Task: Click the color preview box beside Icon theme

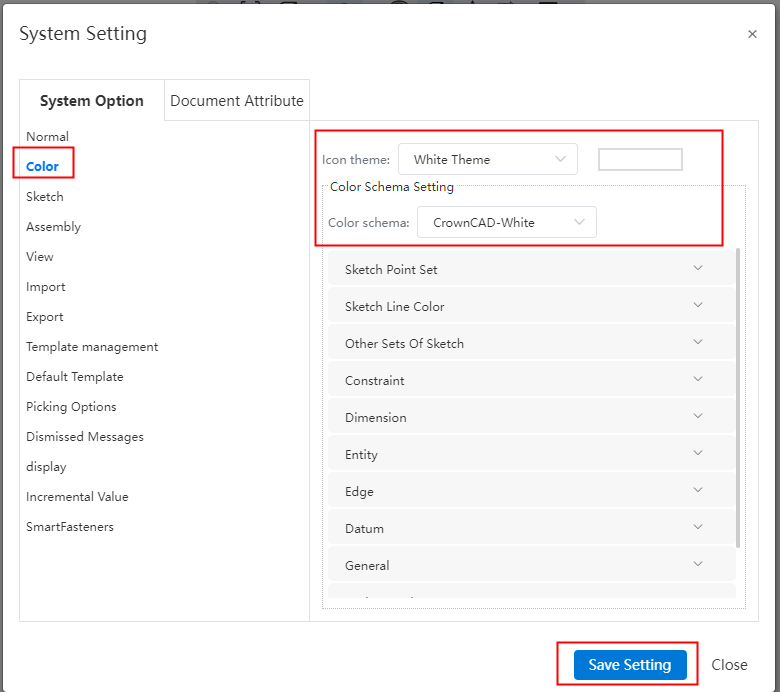Action: coord(640,160)
